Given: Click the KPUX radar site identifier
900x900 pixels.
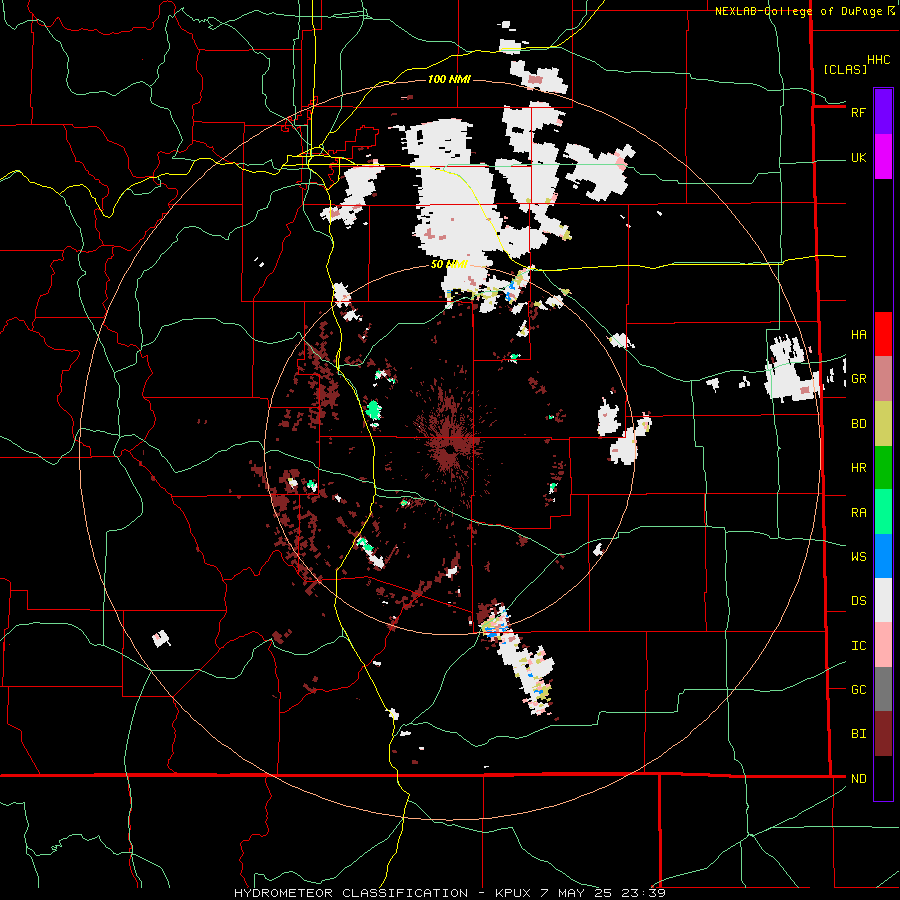Looking at the screenshot, I should tap(514, 893).
